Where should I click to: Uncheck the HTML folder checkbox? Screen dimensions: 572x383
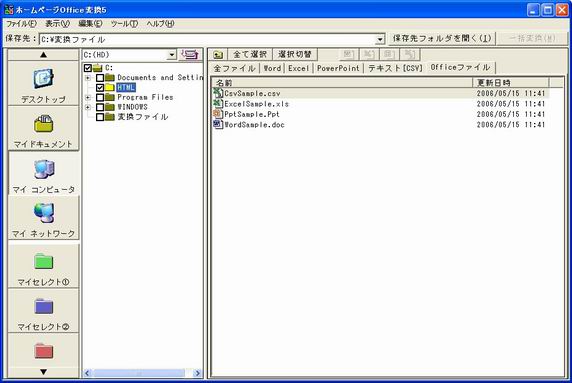(100, 88)
